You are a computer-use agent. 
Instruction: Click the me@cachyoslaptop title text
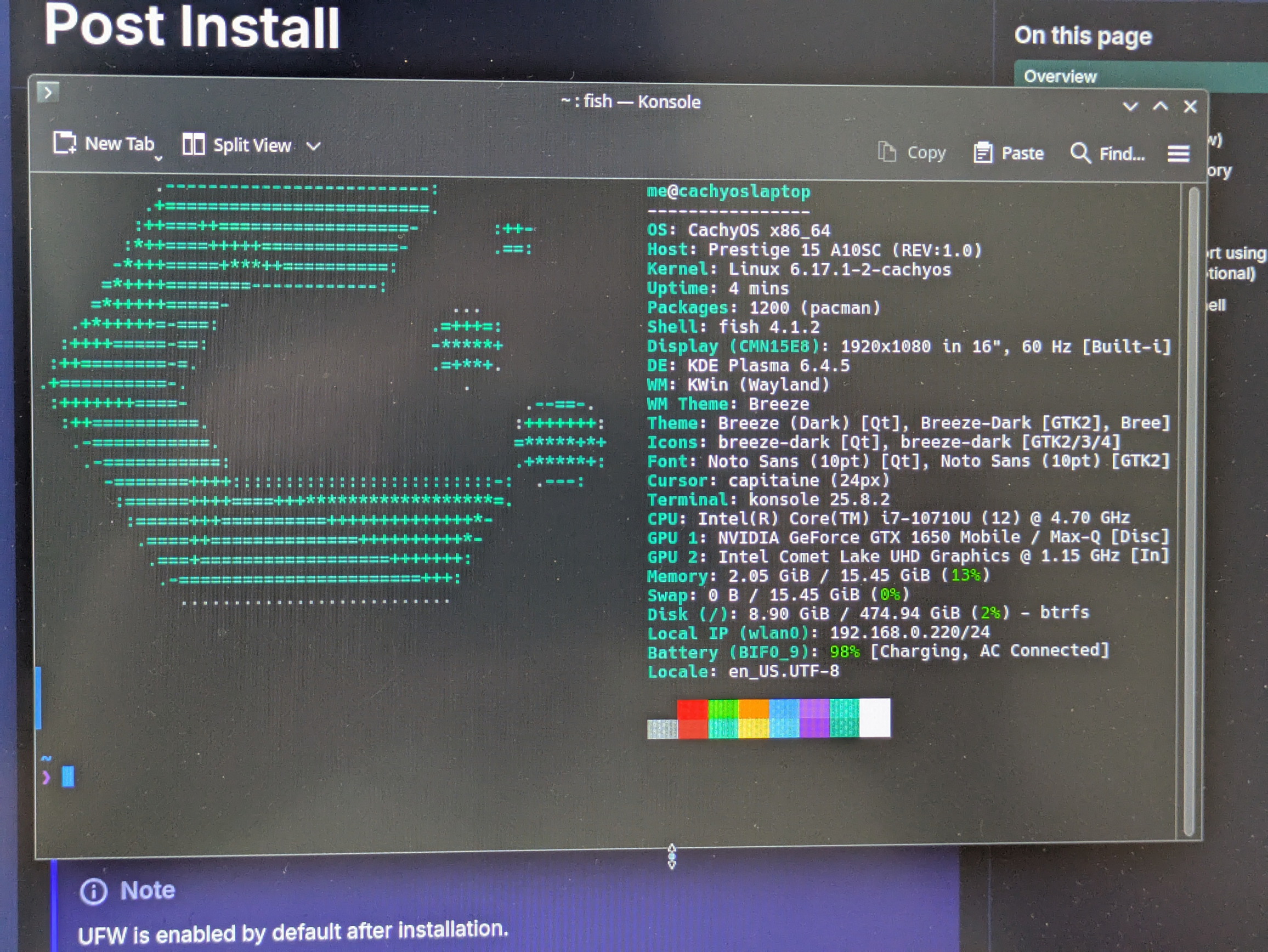[728, 191]
